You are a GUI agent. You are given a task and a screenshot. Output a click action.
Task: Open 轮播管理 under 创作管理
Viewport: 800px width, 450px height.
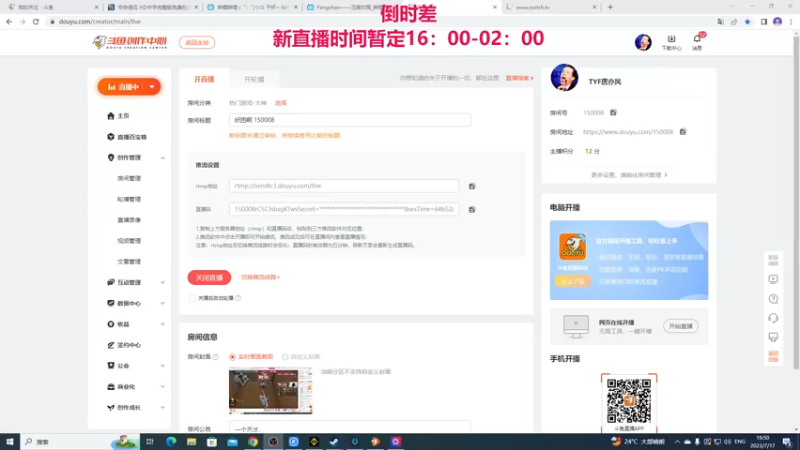(129, 199)
